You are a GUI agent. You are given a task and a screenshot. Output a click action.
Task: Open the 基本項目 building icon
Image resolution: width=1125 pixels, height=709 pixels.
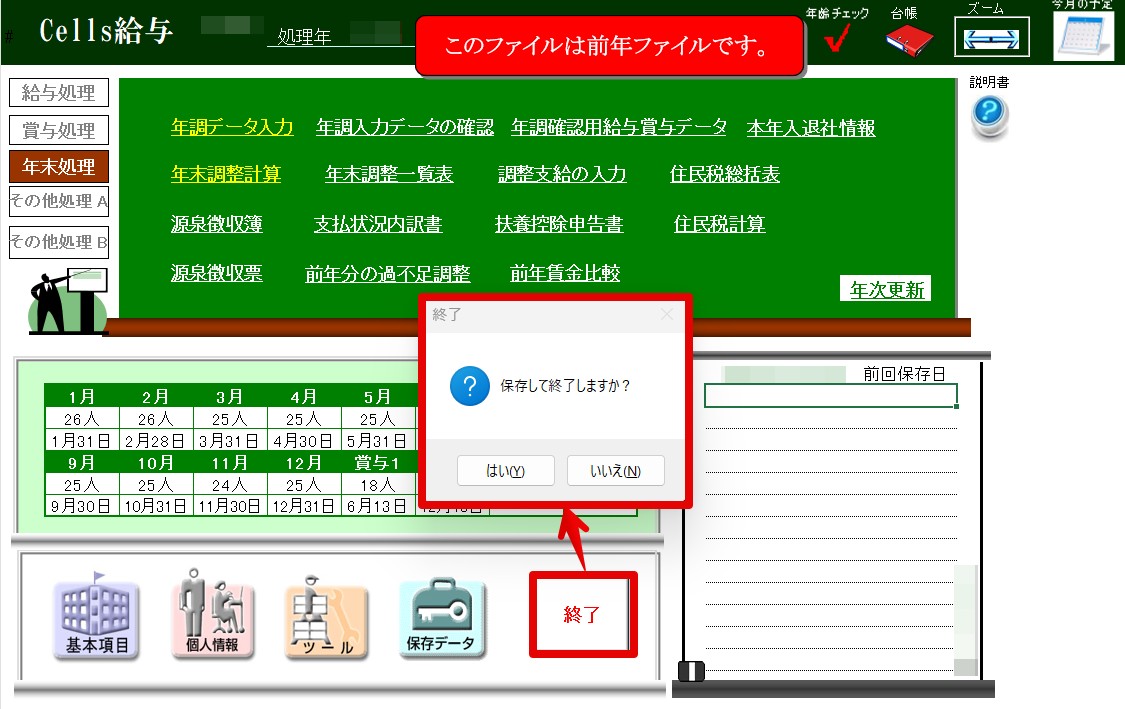[x=97, y=619]
